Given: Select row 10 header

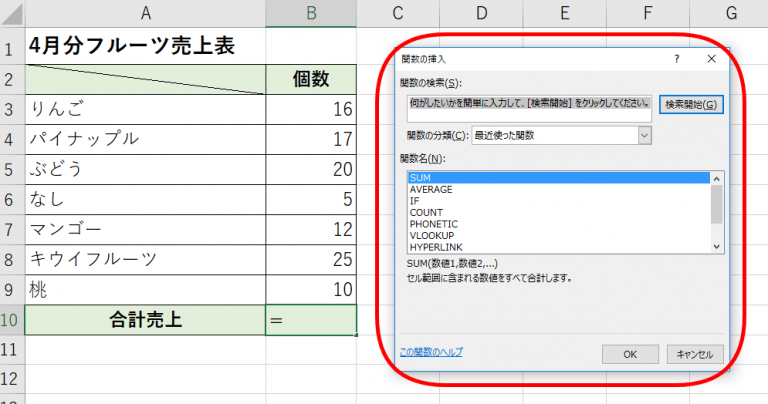Looking at the screenshot, I should (11, 320).
